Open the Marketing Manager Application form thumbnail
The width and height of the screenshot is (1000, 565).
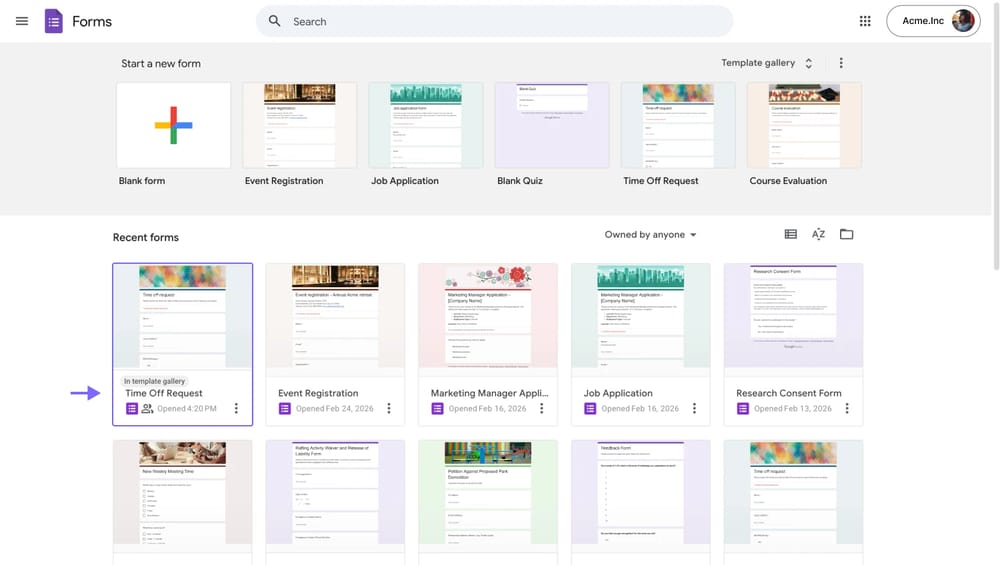488,316
